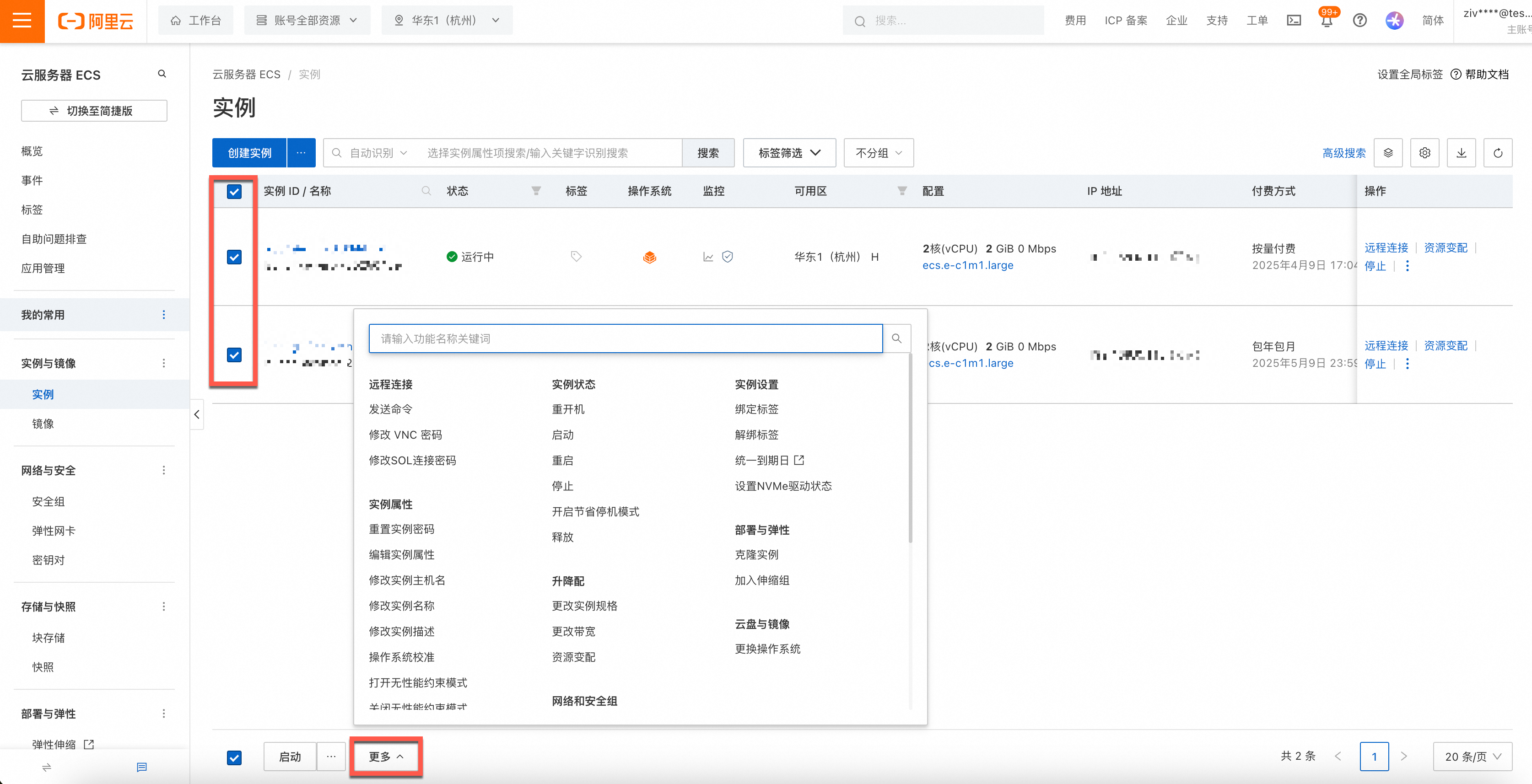The width and height of the screenshot is (1532, 784).
Task: Click the sidebar search icon
Action: click(x=162, y=74)
